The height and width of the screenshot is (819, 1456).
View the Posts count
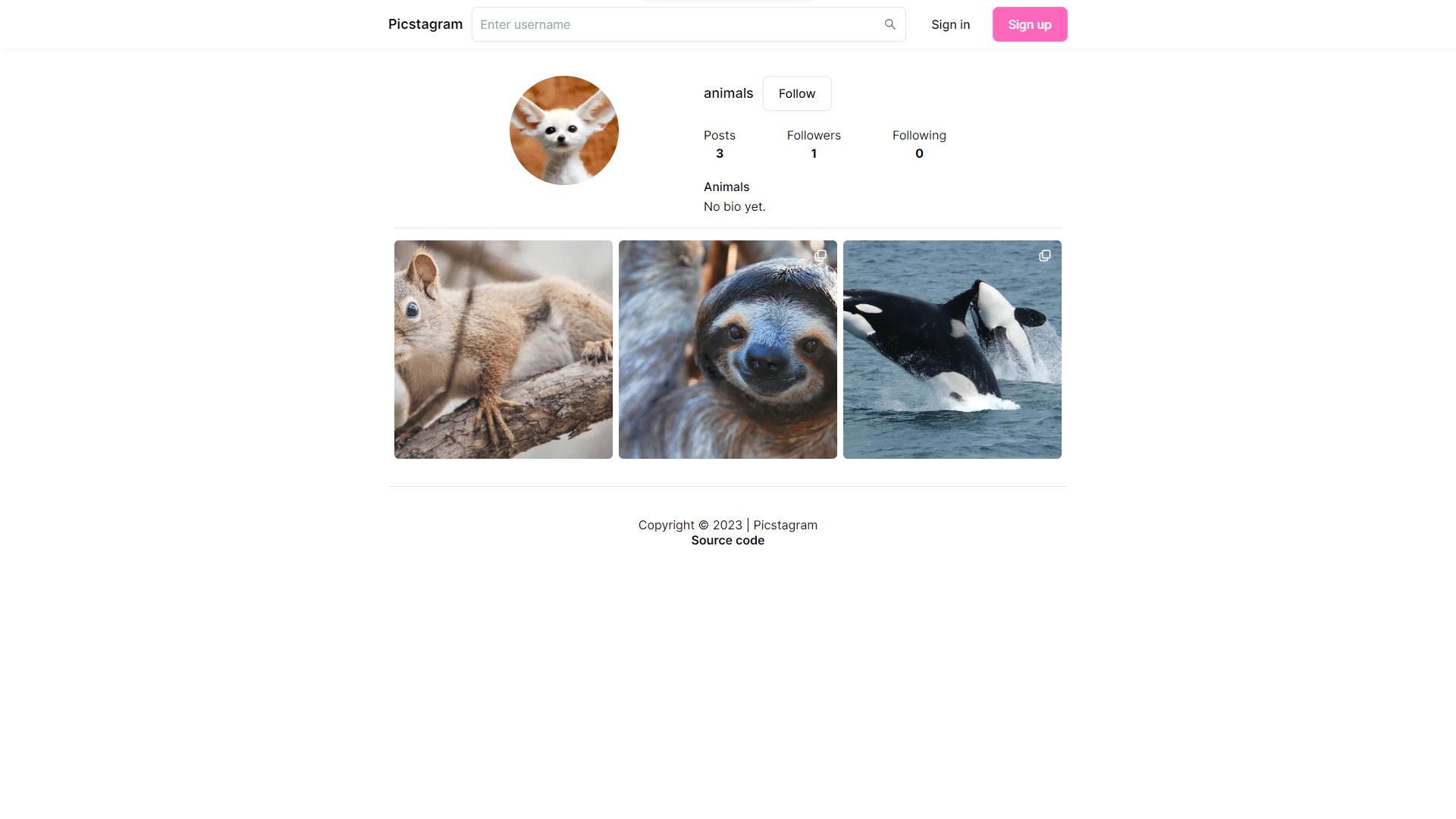(720, 144)
